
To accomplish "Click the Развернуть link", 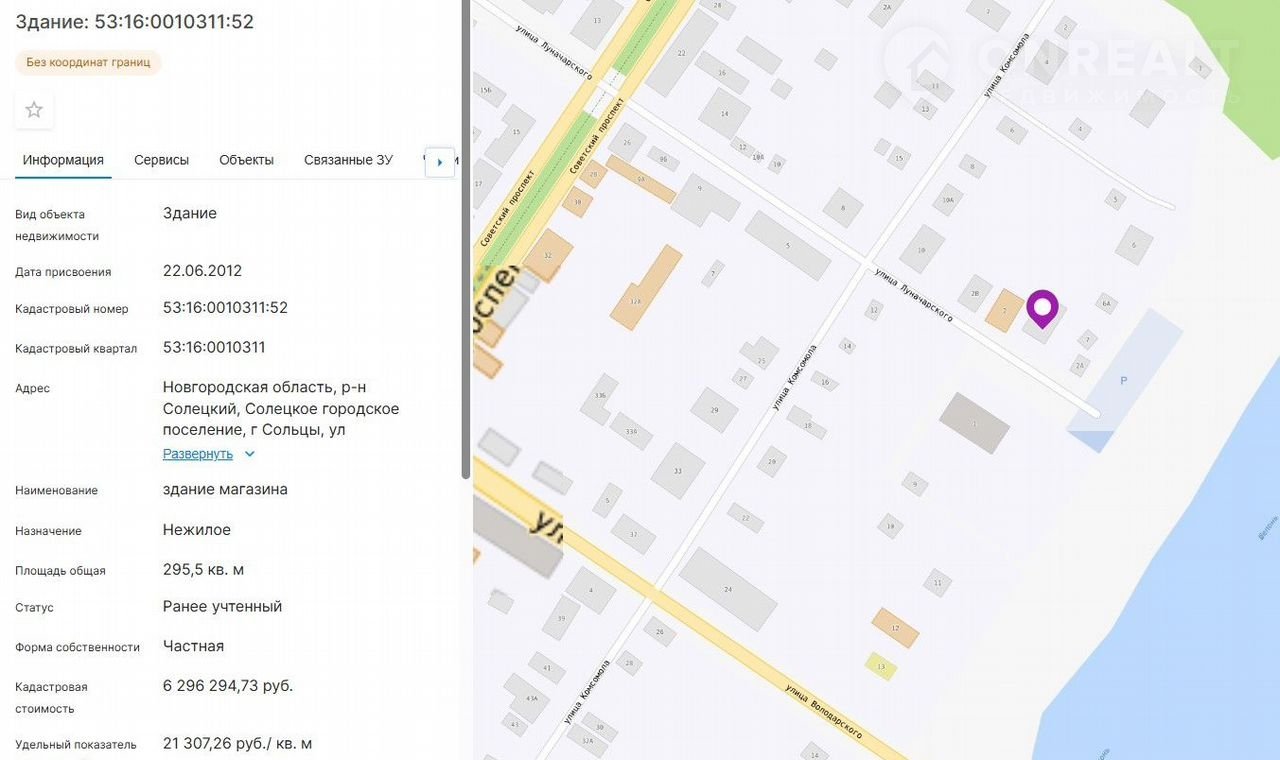I will click(x=198, y=454).
